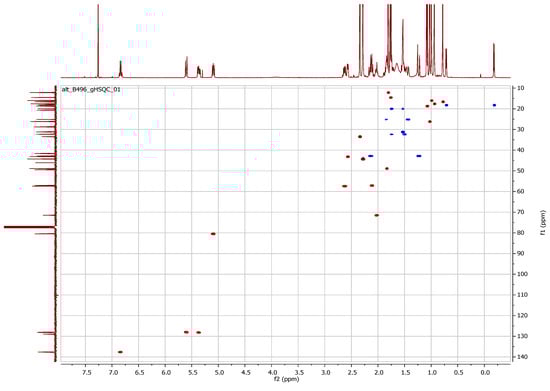Screen dimensions: 550x391
Task: Pick the cross peak at 2.57 / 43 ppm
Action: (x=348, y=157)
